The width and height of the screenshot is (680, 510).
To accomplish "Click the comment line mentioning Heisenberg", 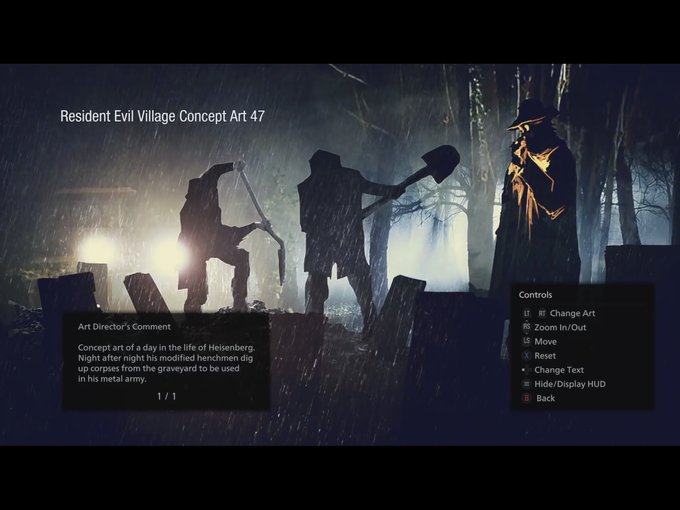I will 167,347.
